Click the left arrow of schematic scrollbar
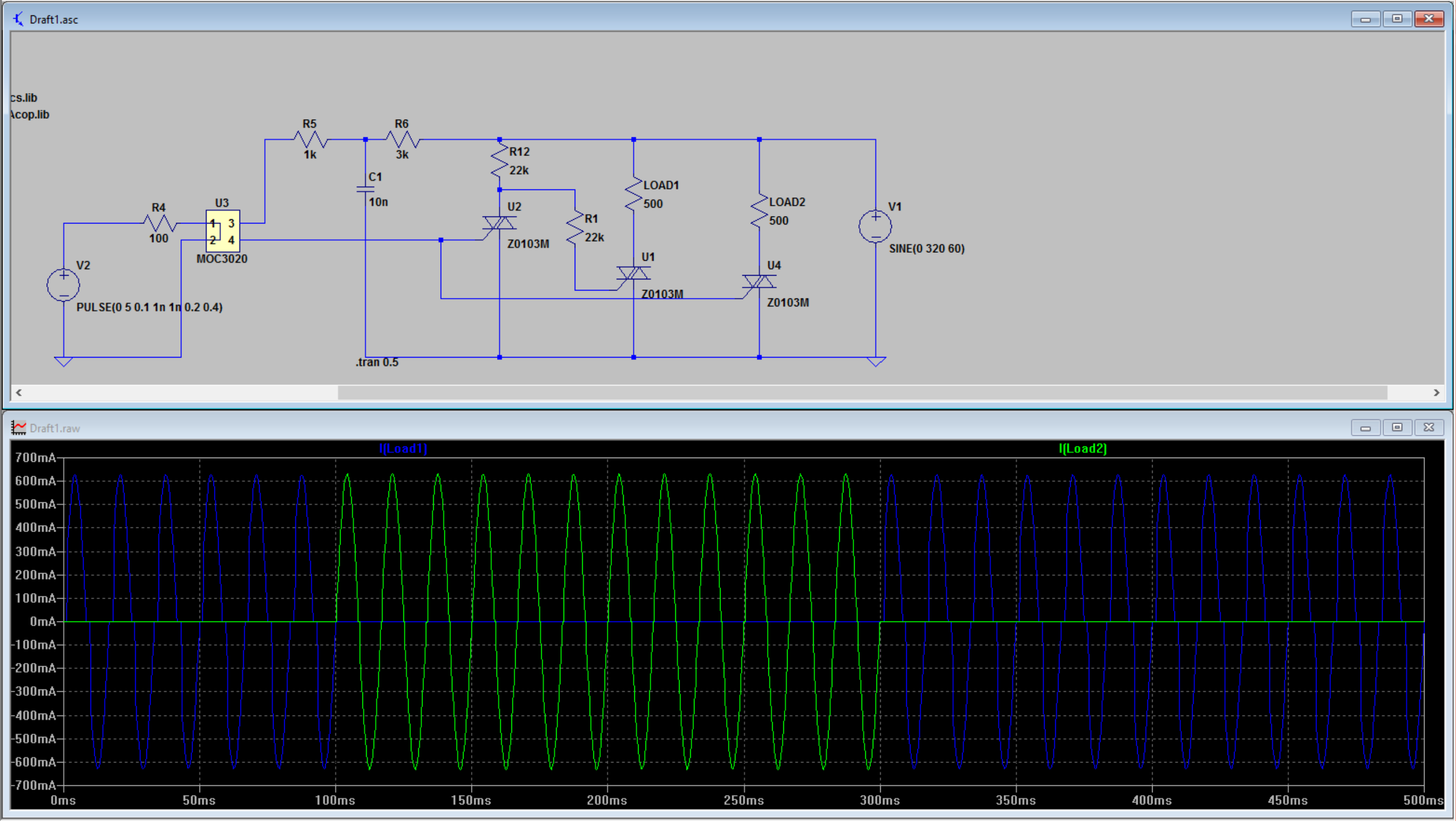This screenshot has width=1456, height=821. click(x=19, y=393)
